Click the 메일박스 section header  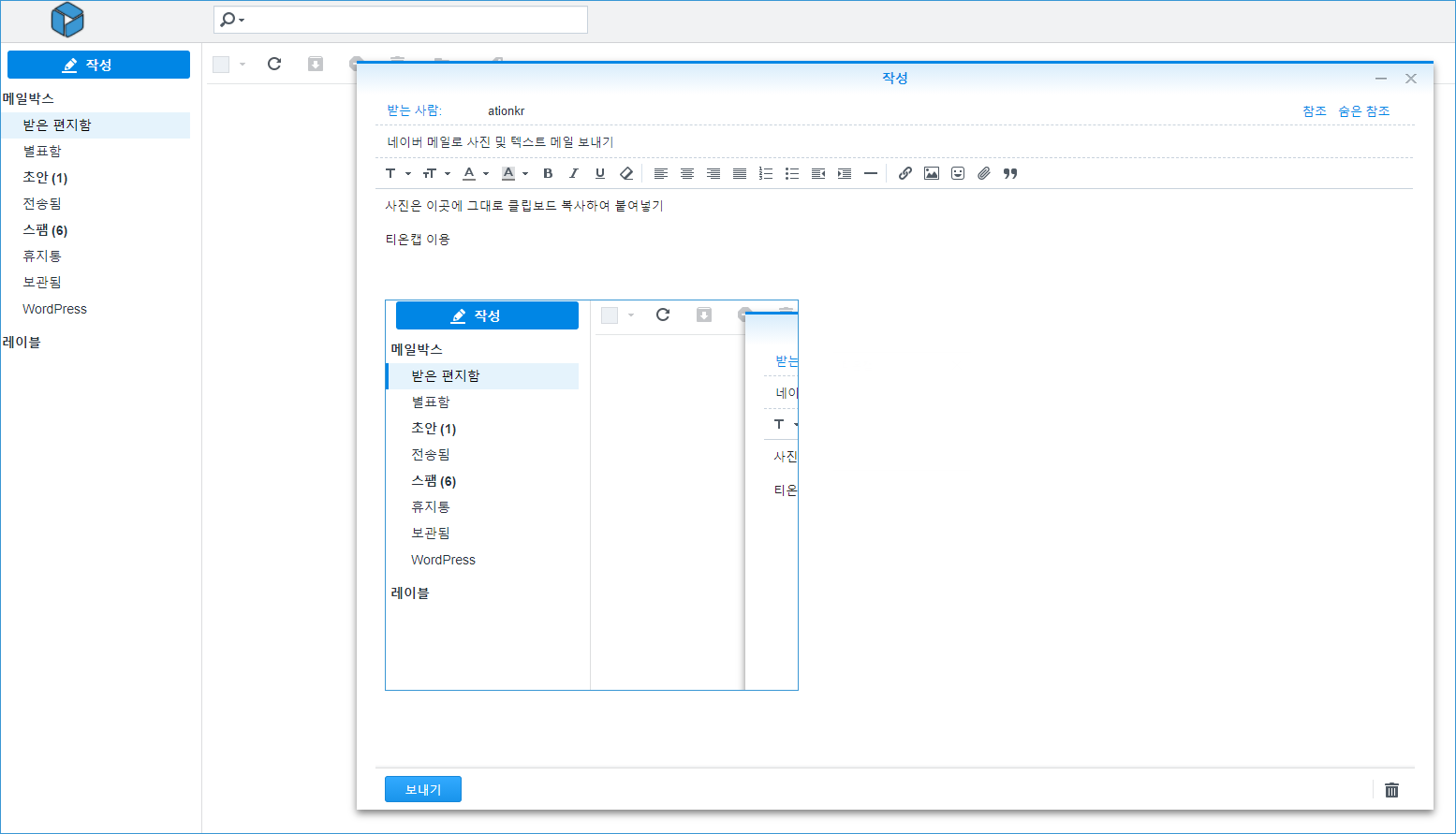coord(28,98)
